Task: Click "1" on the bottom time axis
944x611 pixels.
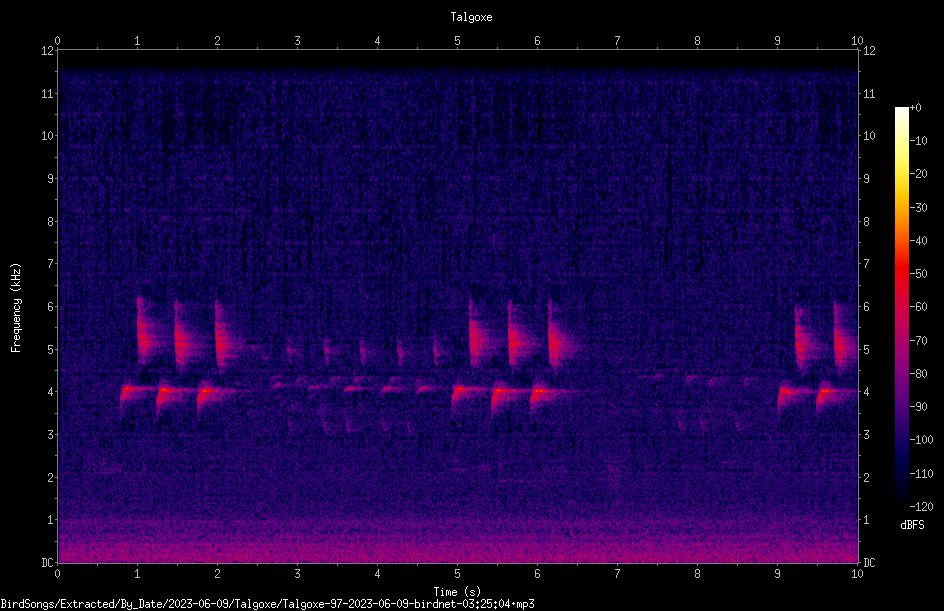Action: point(137,574)
